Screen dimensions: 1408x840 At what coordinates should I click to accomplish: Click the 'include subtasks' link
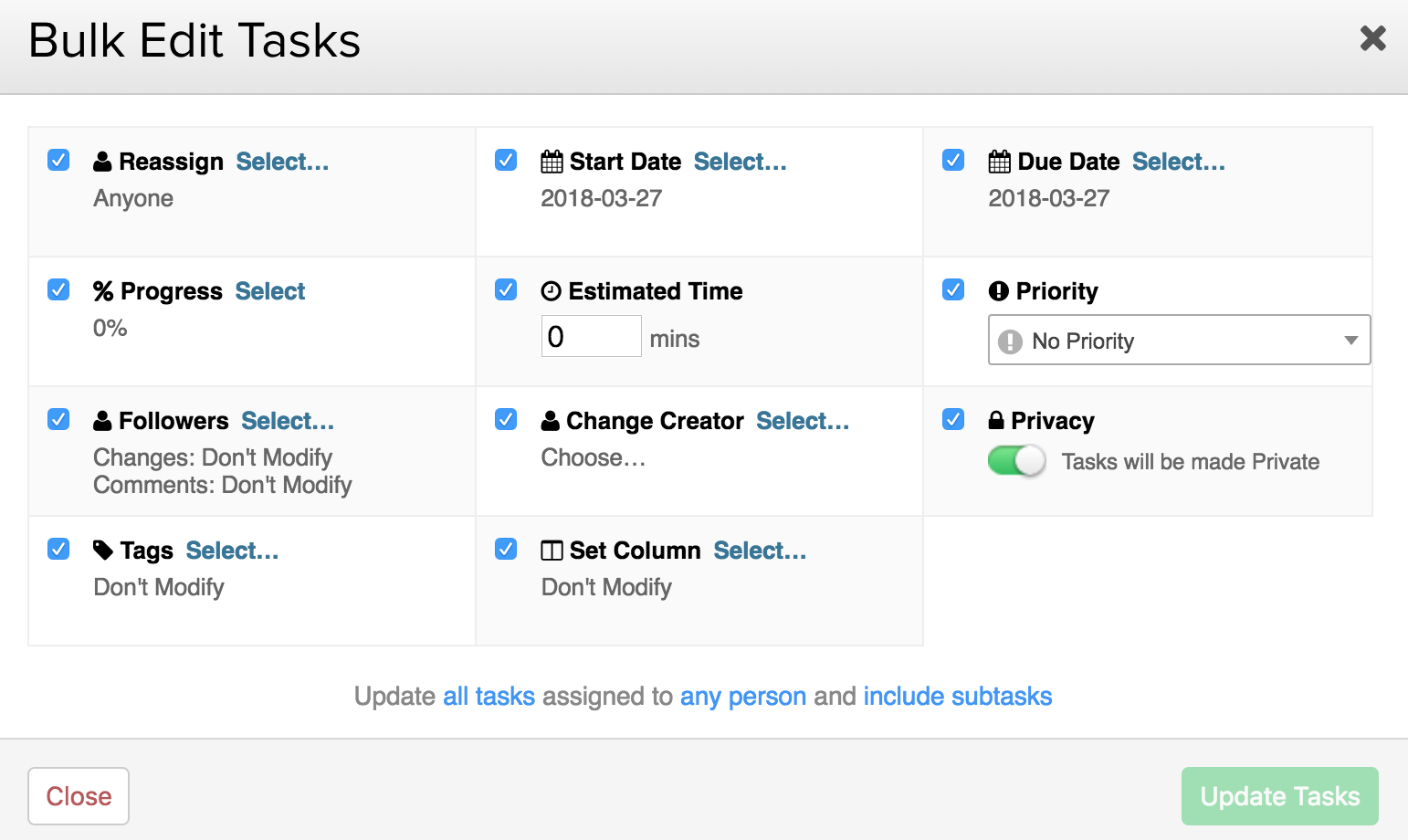pos(957,697)
